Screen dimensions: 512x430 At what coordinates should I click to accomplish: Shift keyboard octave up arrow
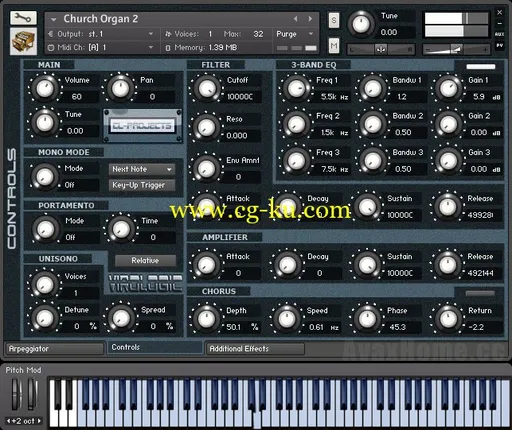(x=39, y=421)
